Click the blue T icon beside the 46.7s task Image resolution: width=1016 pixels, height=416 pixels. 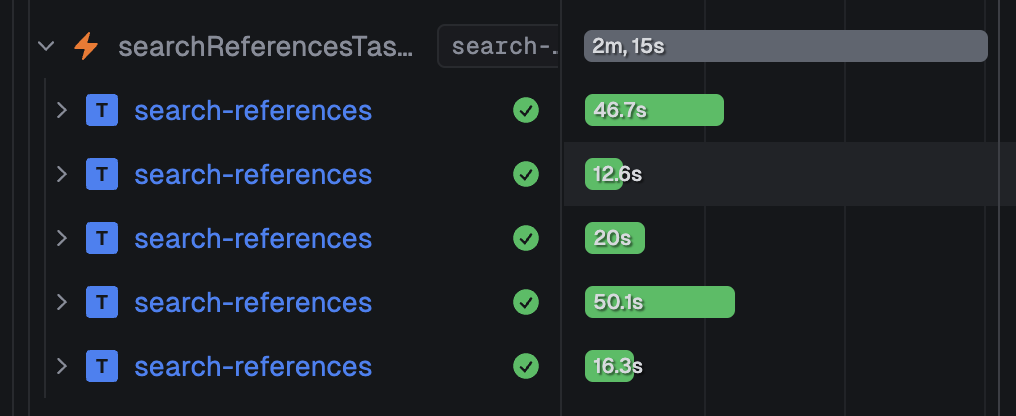point(102,110)
